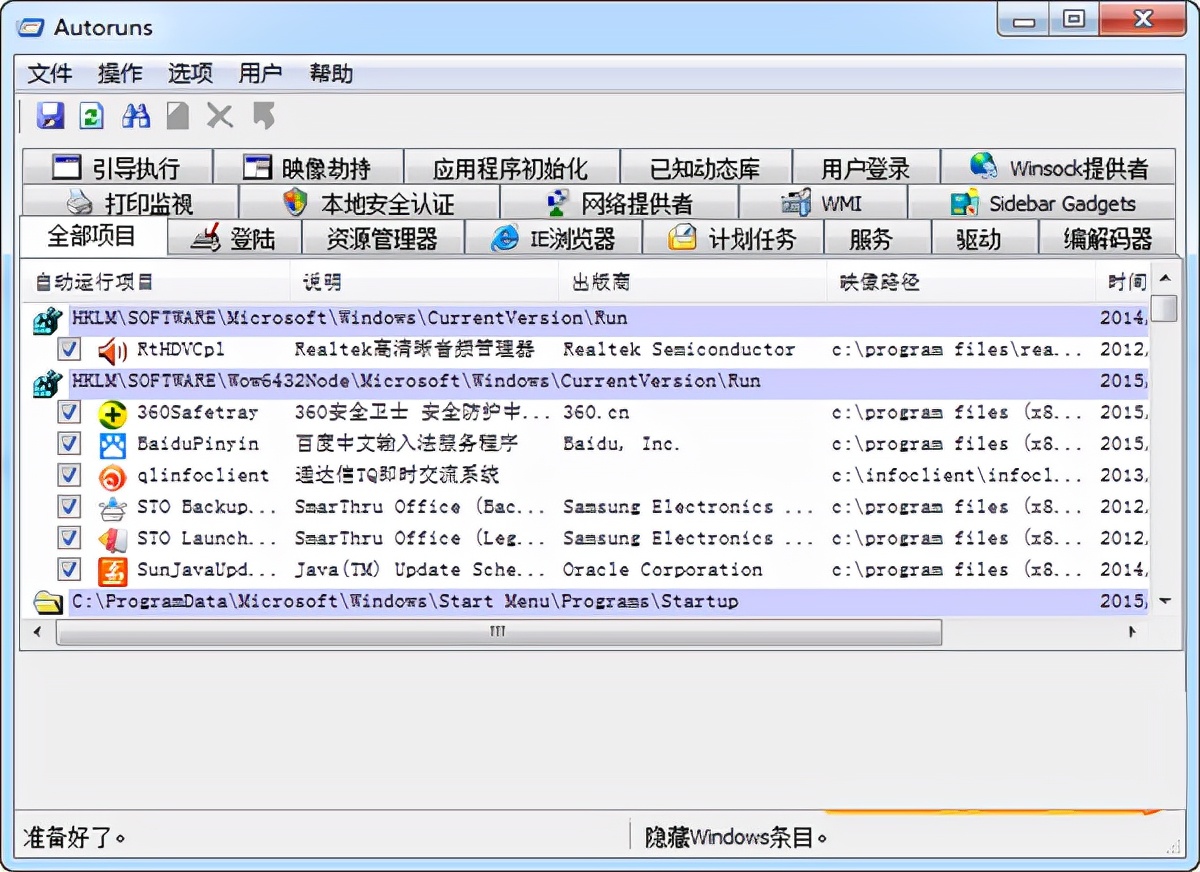Disable the qlinfoclient startup checkbox
This screenshot has height=872, width=1200.
(x=69, y=476)
